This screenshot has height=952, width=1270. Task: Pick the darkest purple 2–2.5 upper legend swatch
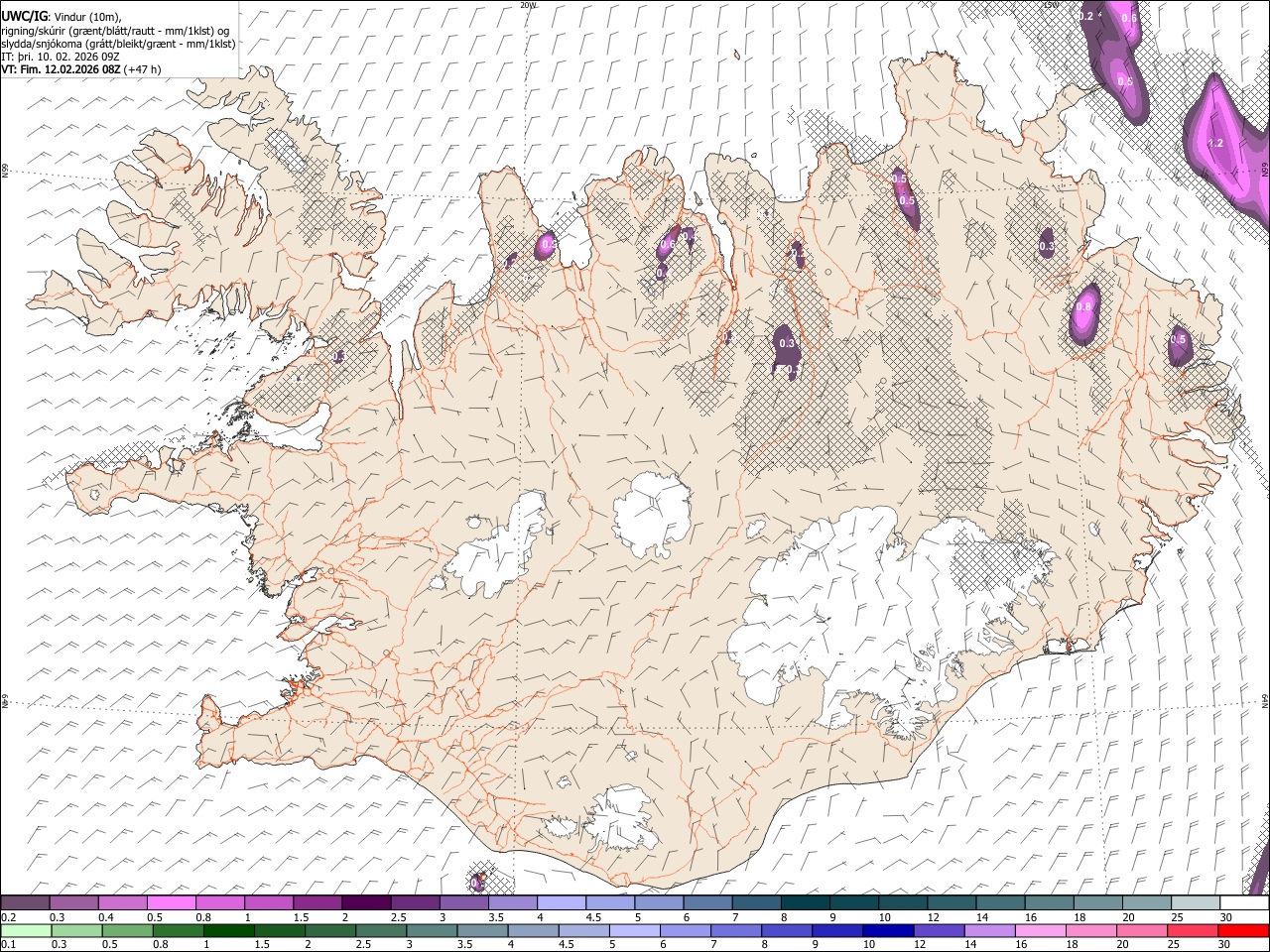pyautogui.click(x=366, y=903)
